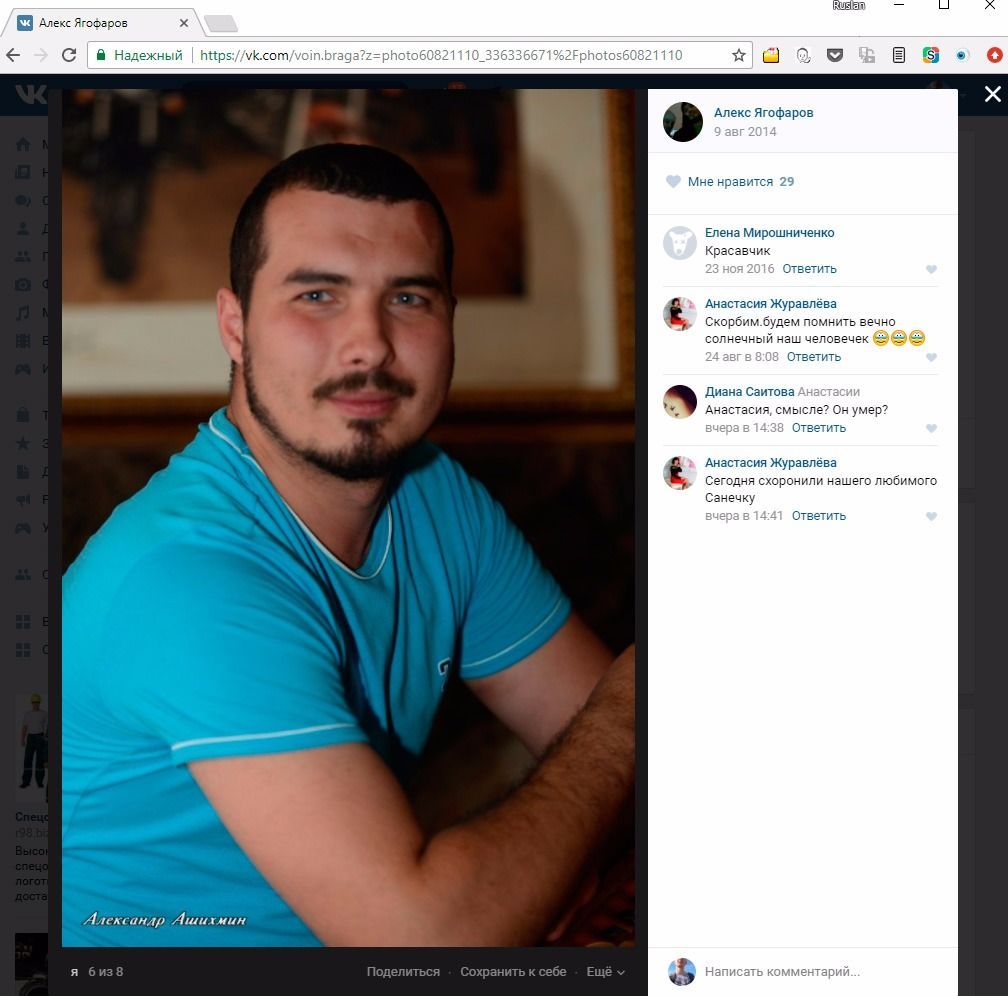Like the photo via the heart icon
Viewport: 1008px width, 996px height.
(673, 182)
